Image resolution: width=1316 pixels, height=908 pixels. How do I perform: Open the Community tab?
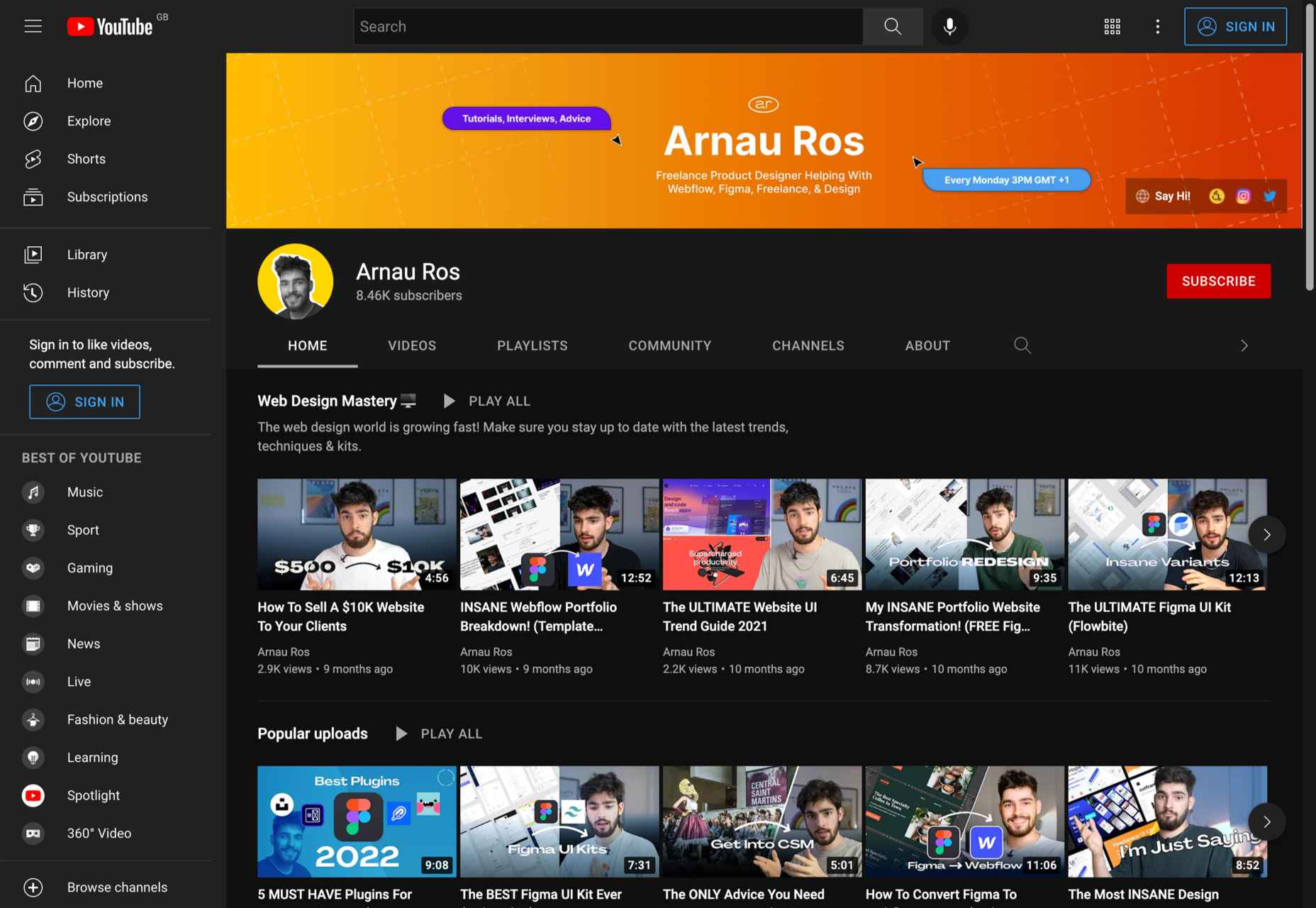pyautogui.click(x=670, y=345)
